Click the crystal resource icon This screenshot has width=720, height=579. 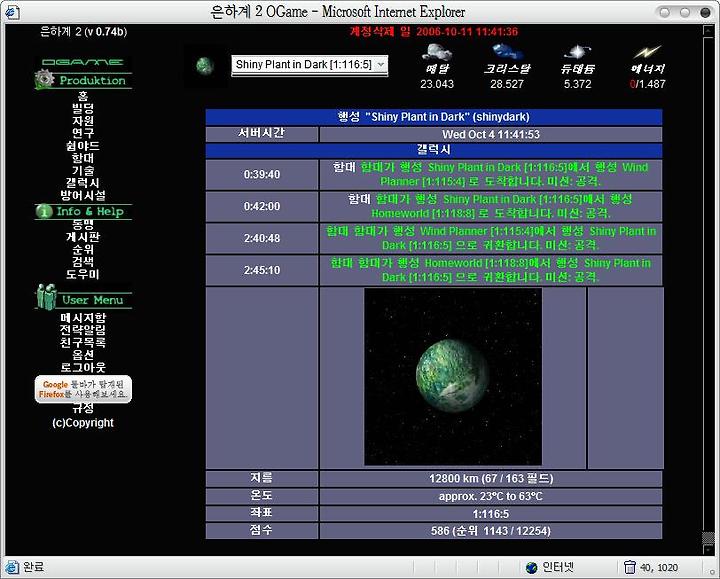pyautogui.click(x=507, y=51)
